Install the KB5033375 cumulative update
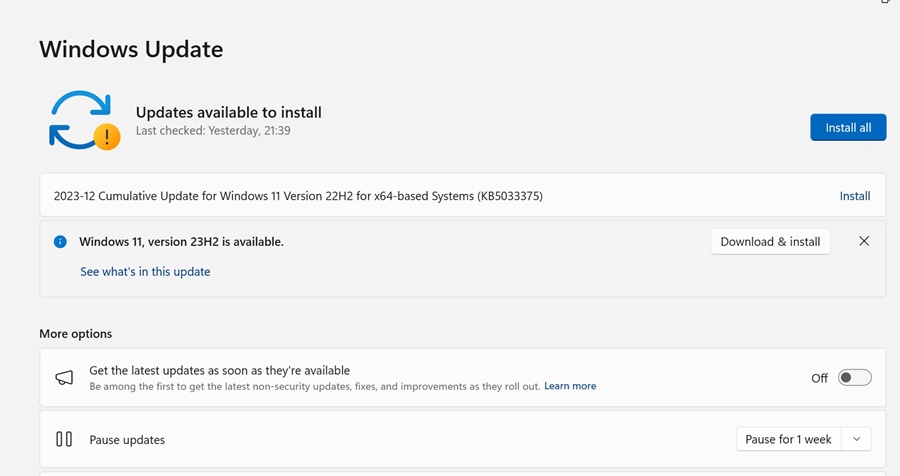The width and height of the screenshot is (900, 476). pyautogui.click(x=855, y=196)
